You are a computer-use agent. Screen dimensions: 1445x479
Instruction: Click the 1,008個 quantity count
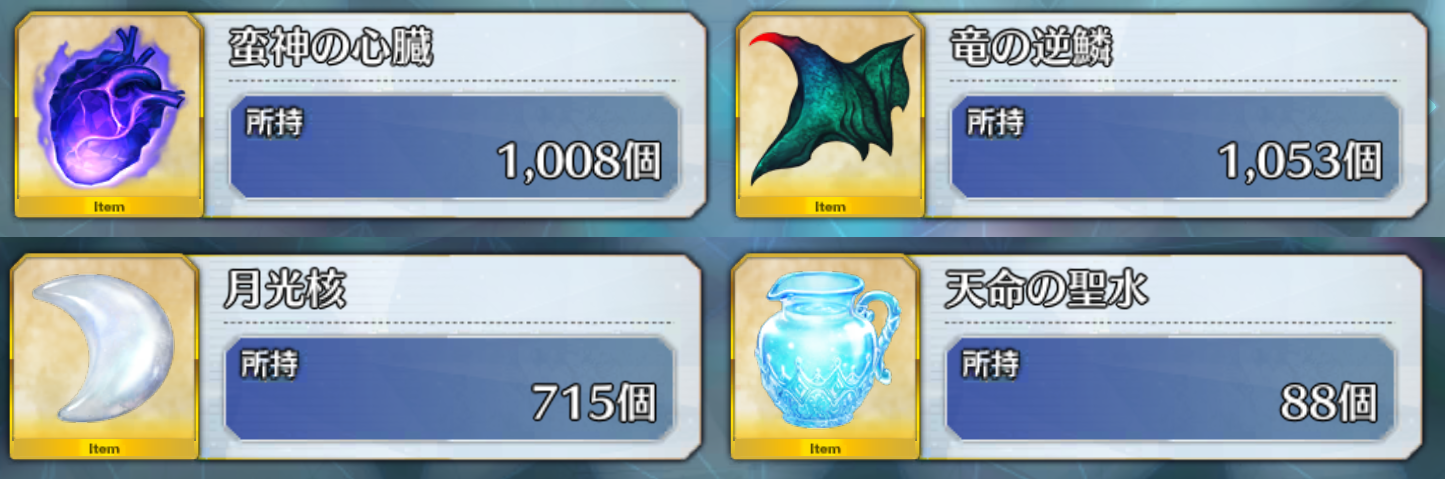(x=579, y=161)
